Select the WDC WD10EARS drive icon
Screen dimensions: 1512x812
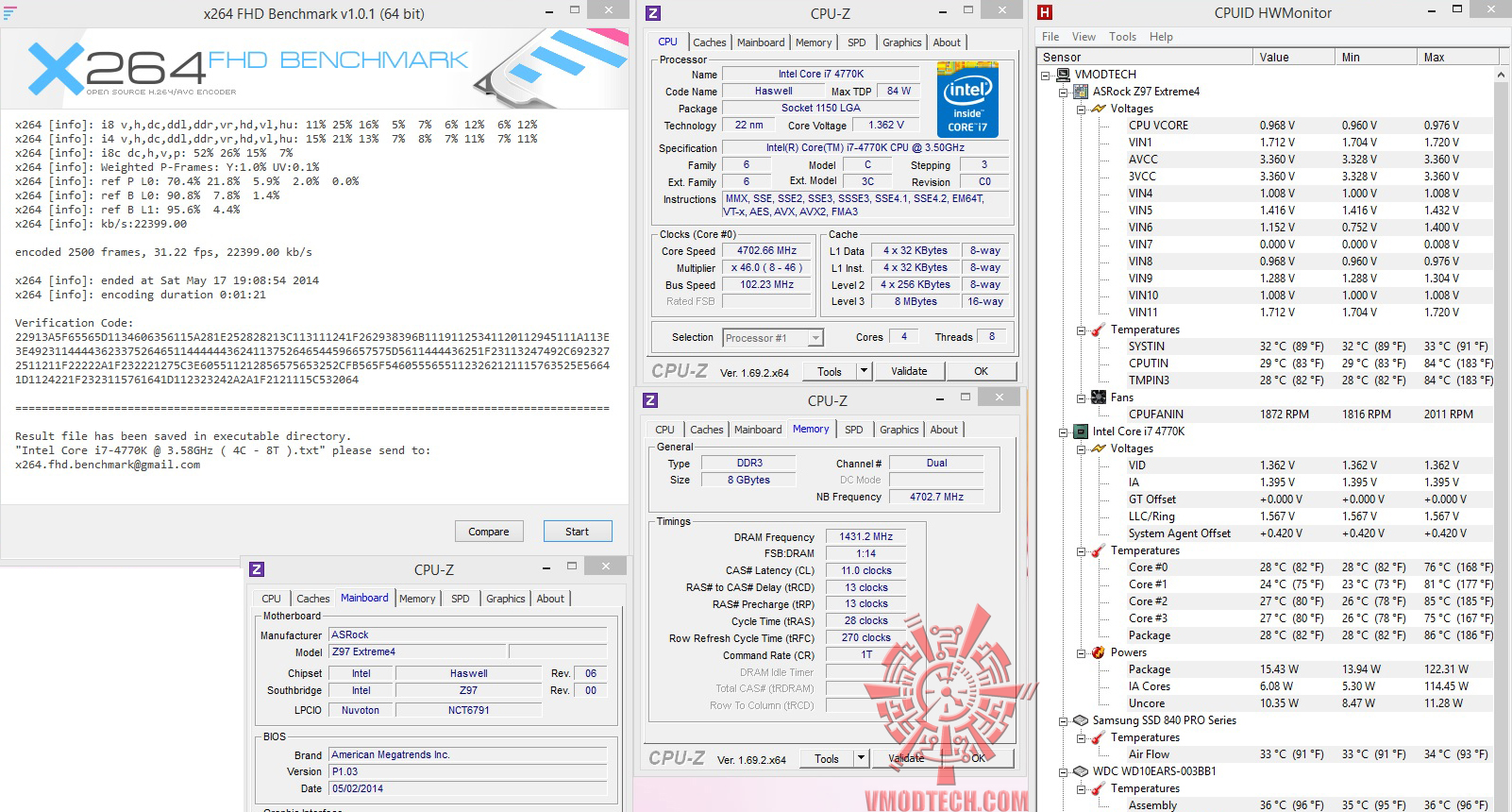pos(1082,771)
